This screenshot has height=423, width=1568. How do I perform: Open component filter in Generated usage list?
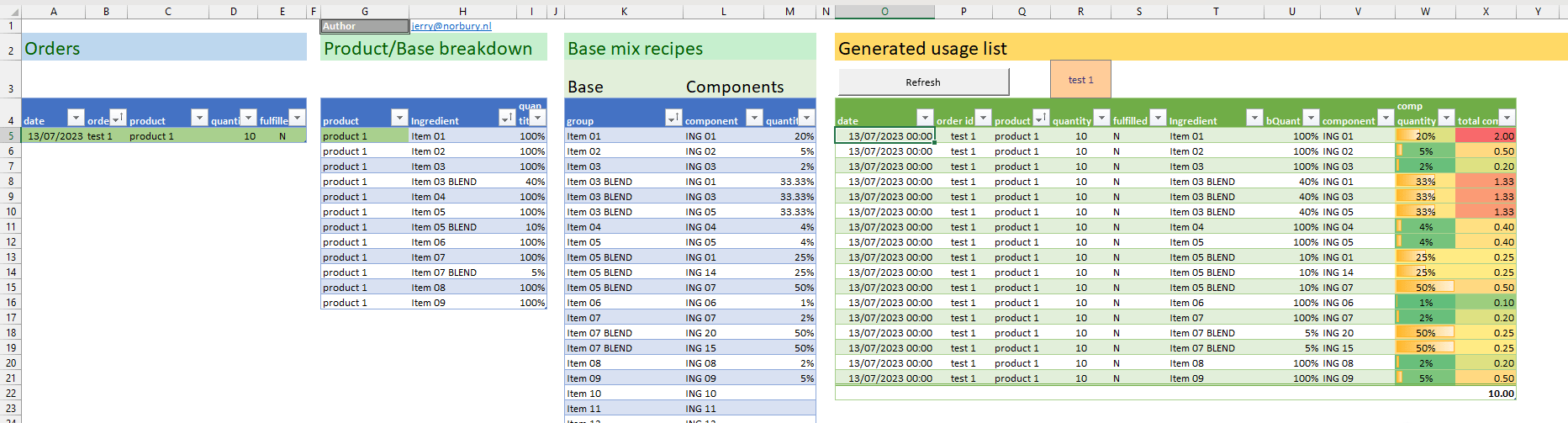coord(1386,118)
